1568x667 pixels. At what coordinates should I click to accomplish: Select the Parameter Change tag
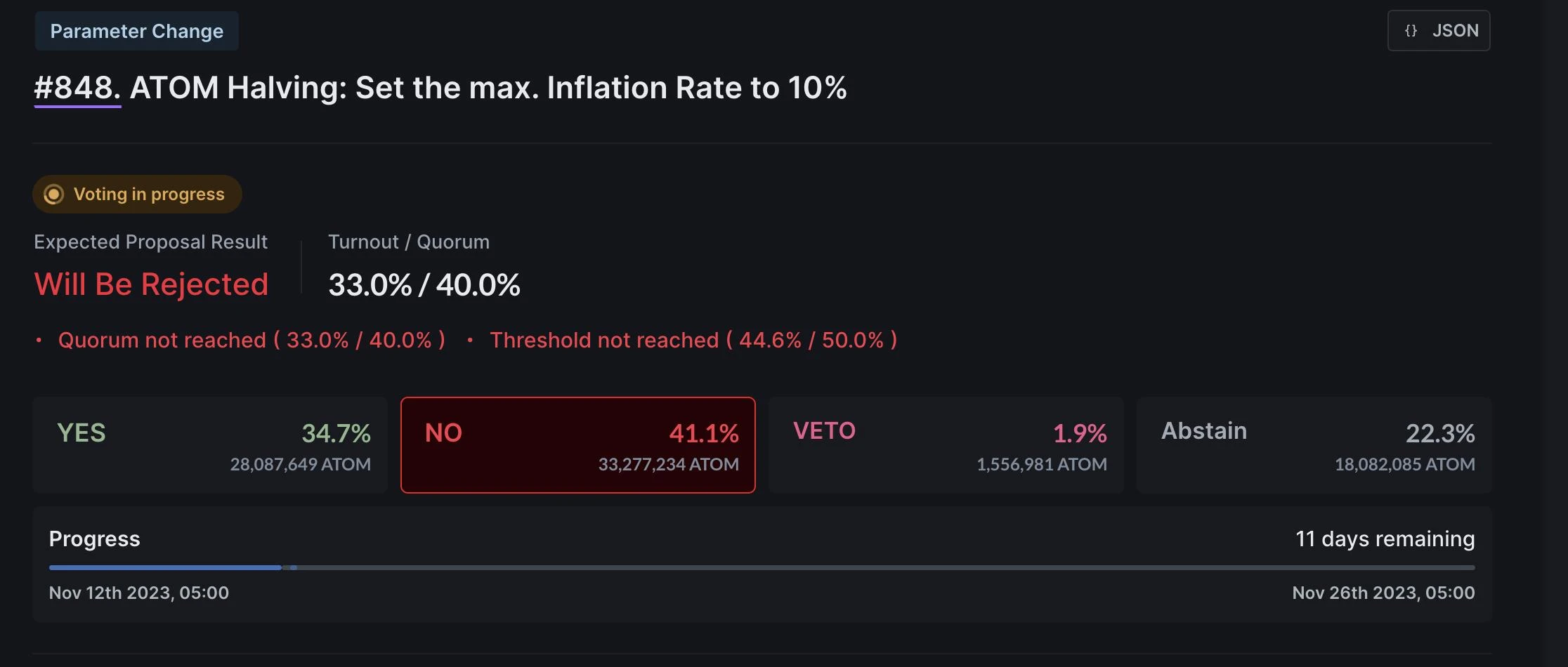coord(137,31)
